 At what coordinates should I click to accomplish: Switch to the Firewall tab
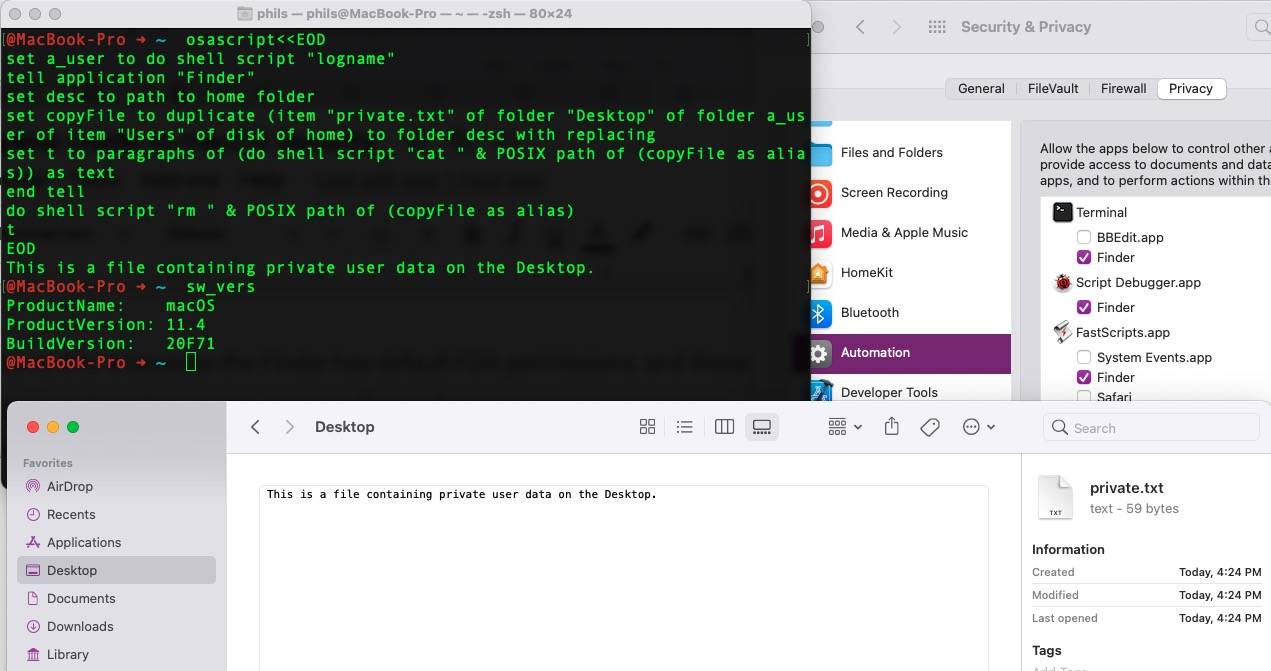click(1123, 88)
